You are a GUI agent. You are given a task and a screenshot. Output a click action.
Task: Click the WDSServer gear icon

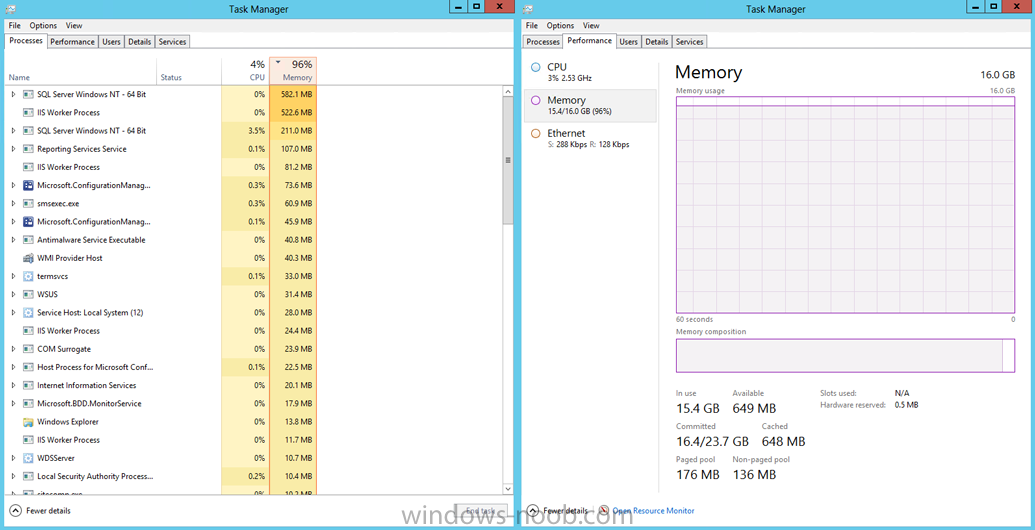28,458
